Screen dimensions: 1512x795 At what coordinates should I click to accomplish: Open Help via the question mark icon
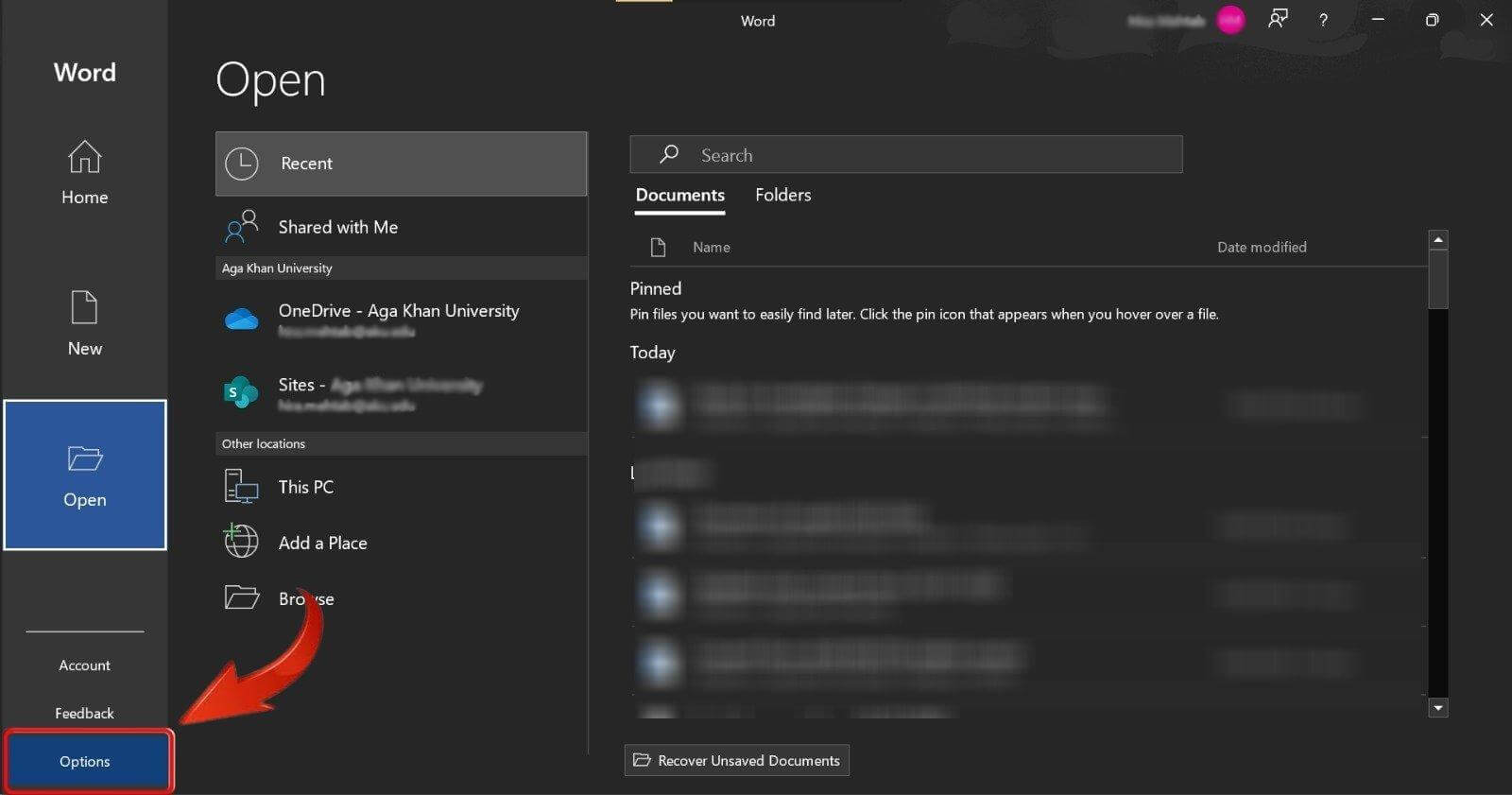coord(1323,20)
